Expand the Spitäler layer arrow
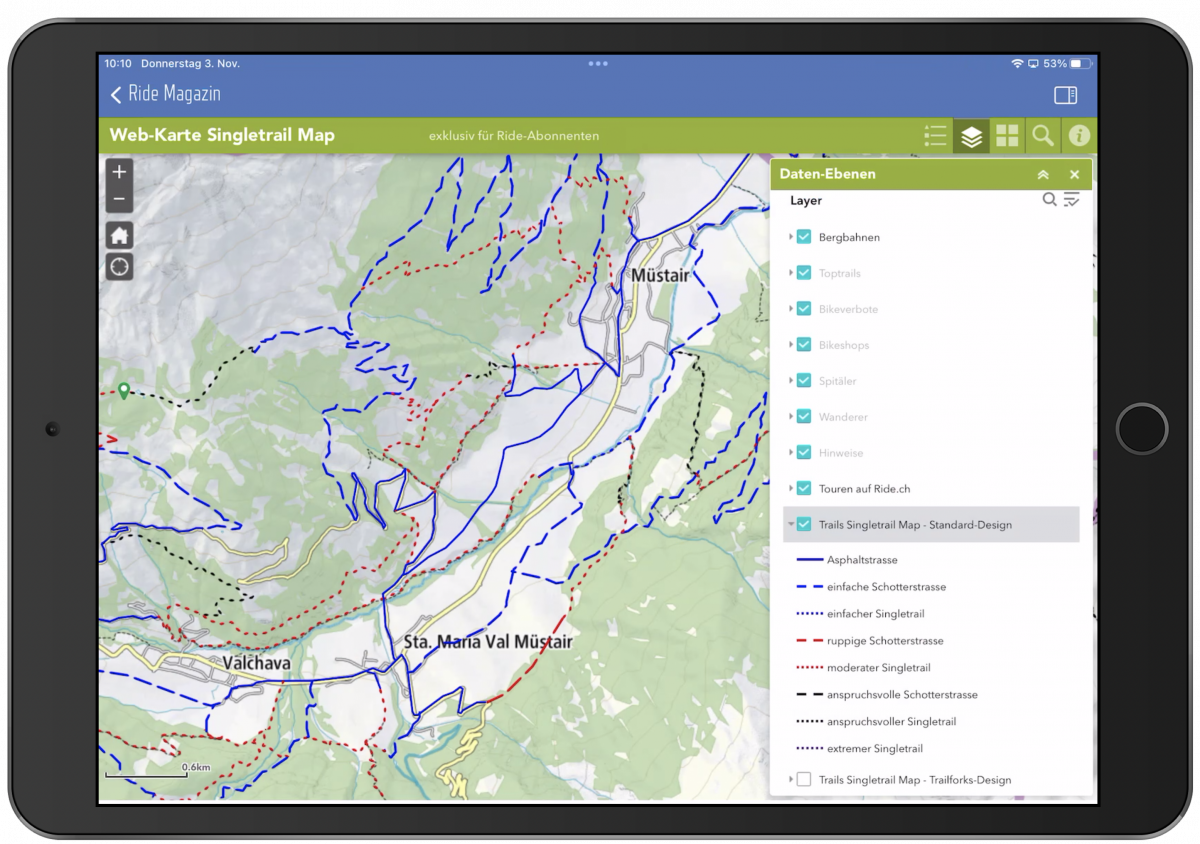 [x=790, y=381]
